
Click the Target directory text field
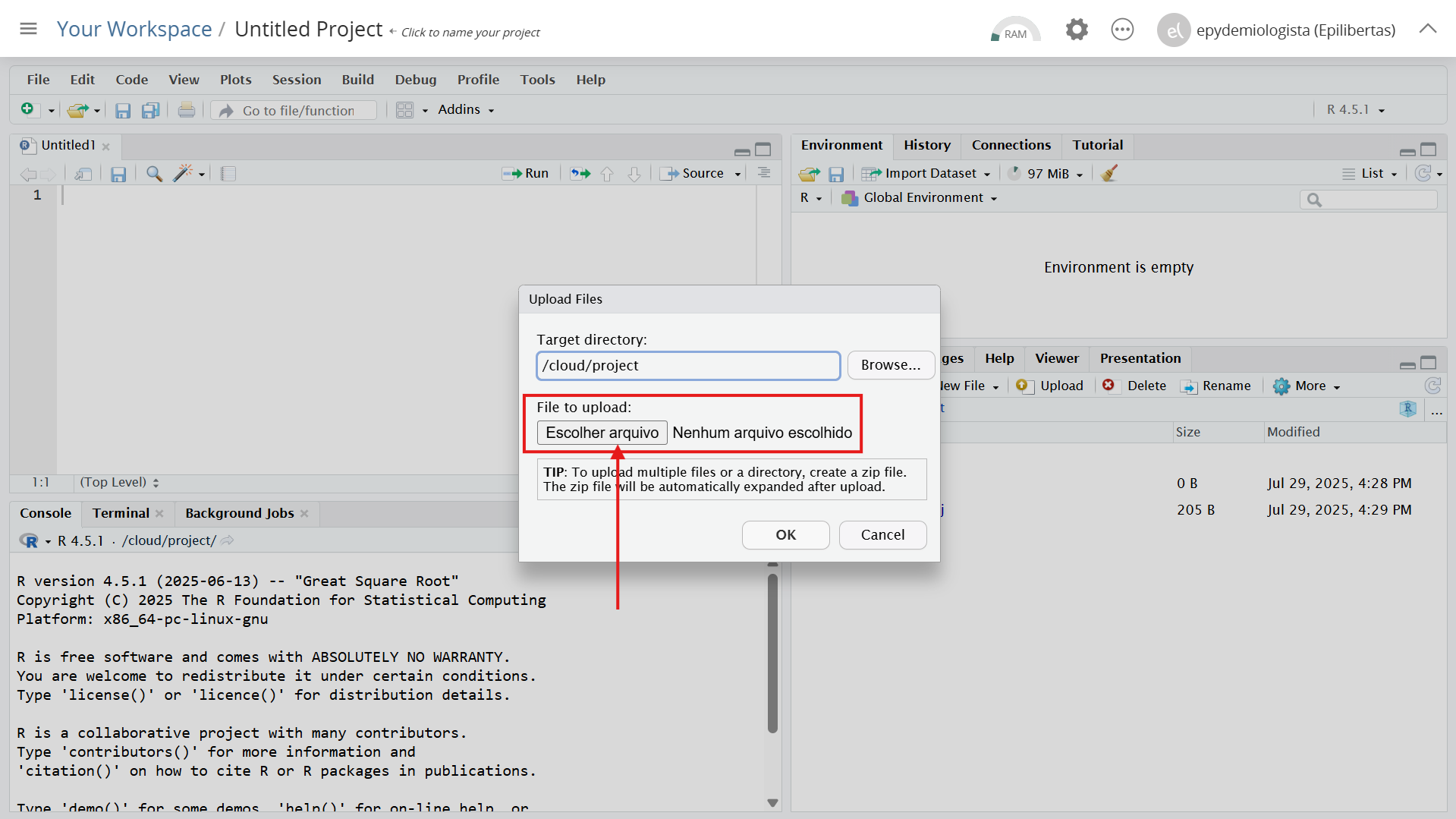coord(687,366)
